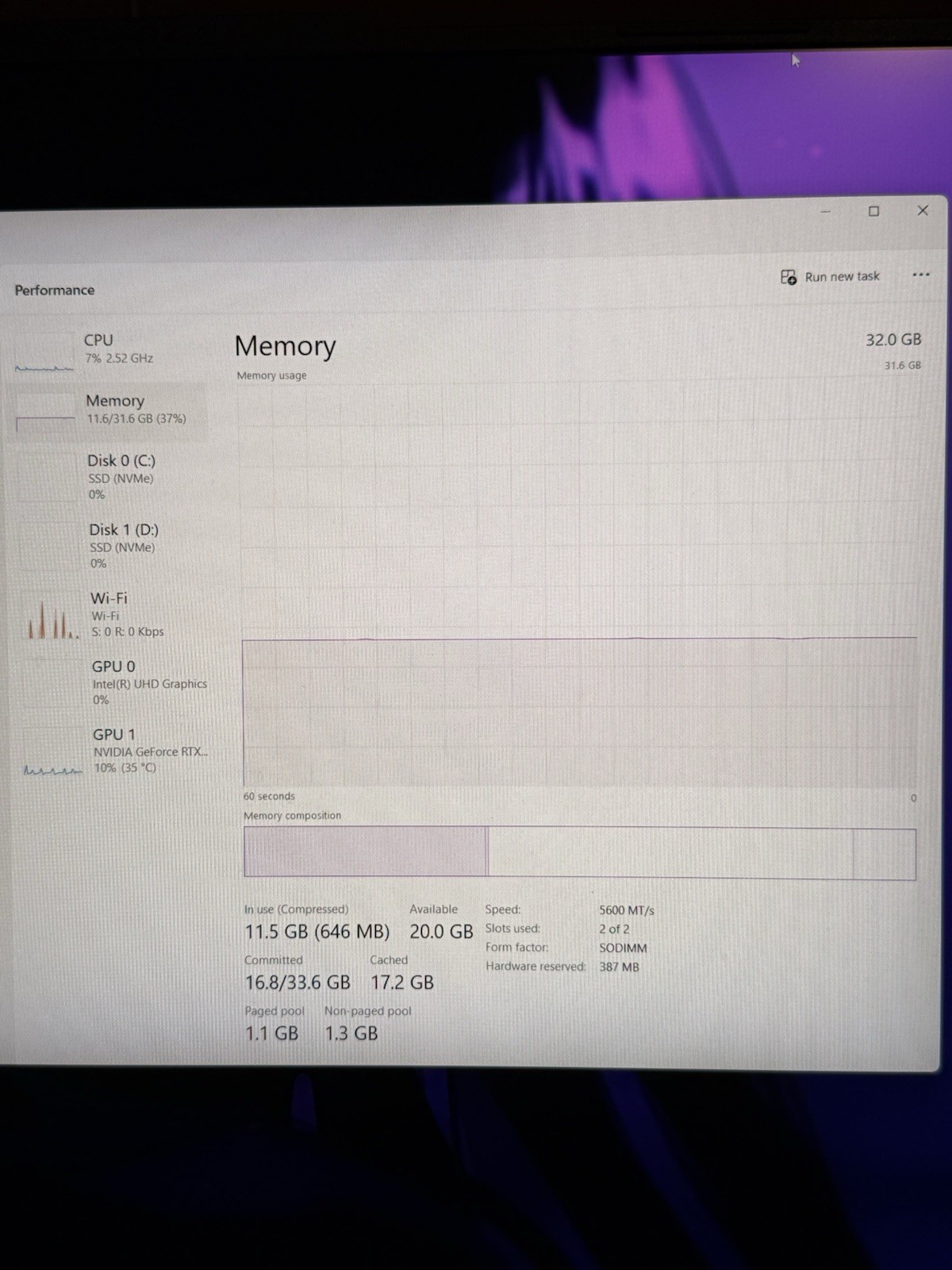Minimize the Task Manager window
This screenshot has width=952, height=1270.
[826, 211]
